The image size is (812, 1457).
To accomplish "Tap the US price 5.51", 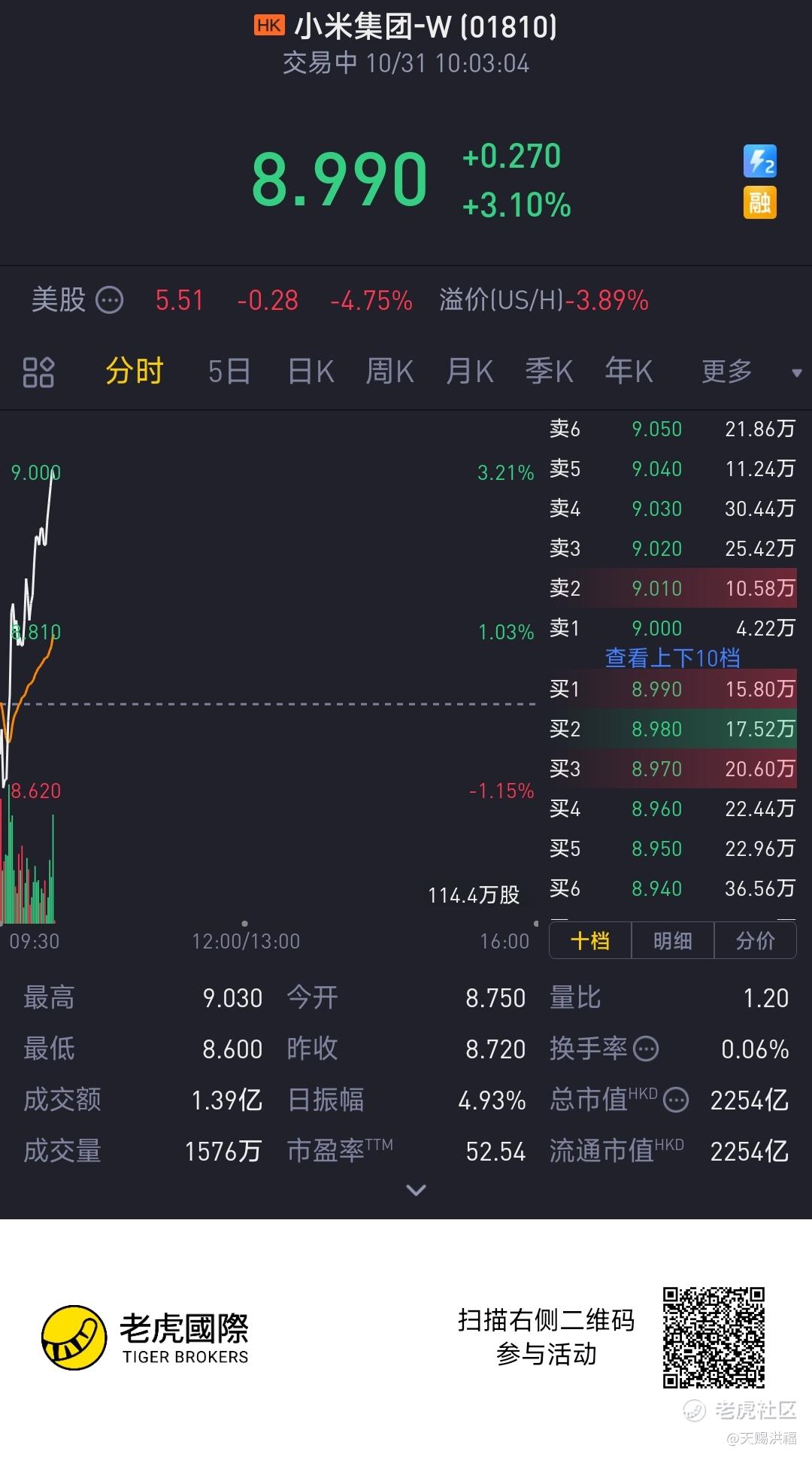I will tap(180, 301).
